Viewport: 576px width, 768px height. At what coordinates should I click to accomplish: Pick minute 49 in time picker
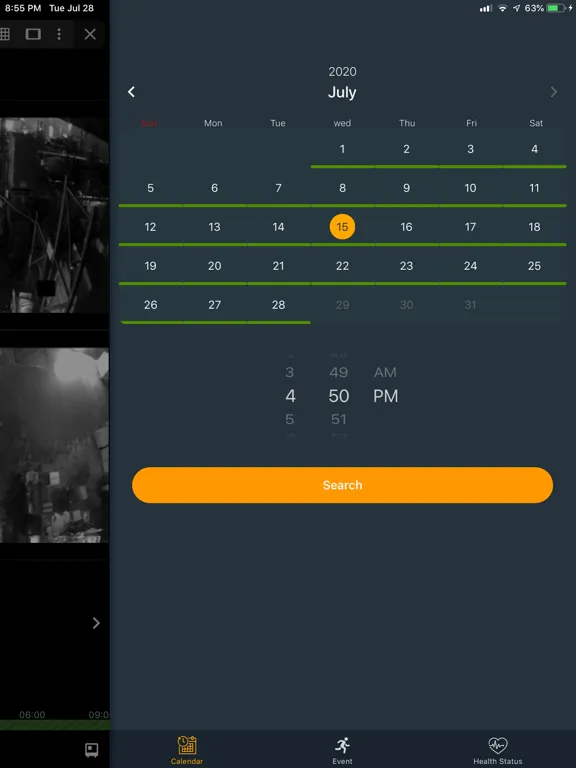point(338,372)
